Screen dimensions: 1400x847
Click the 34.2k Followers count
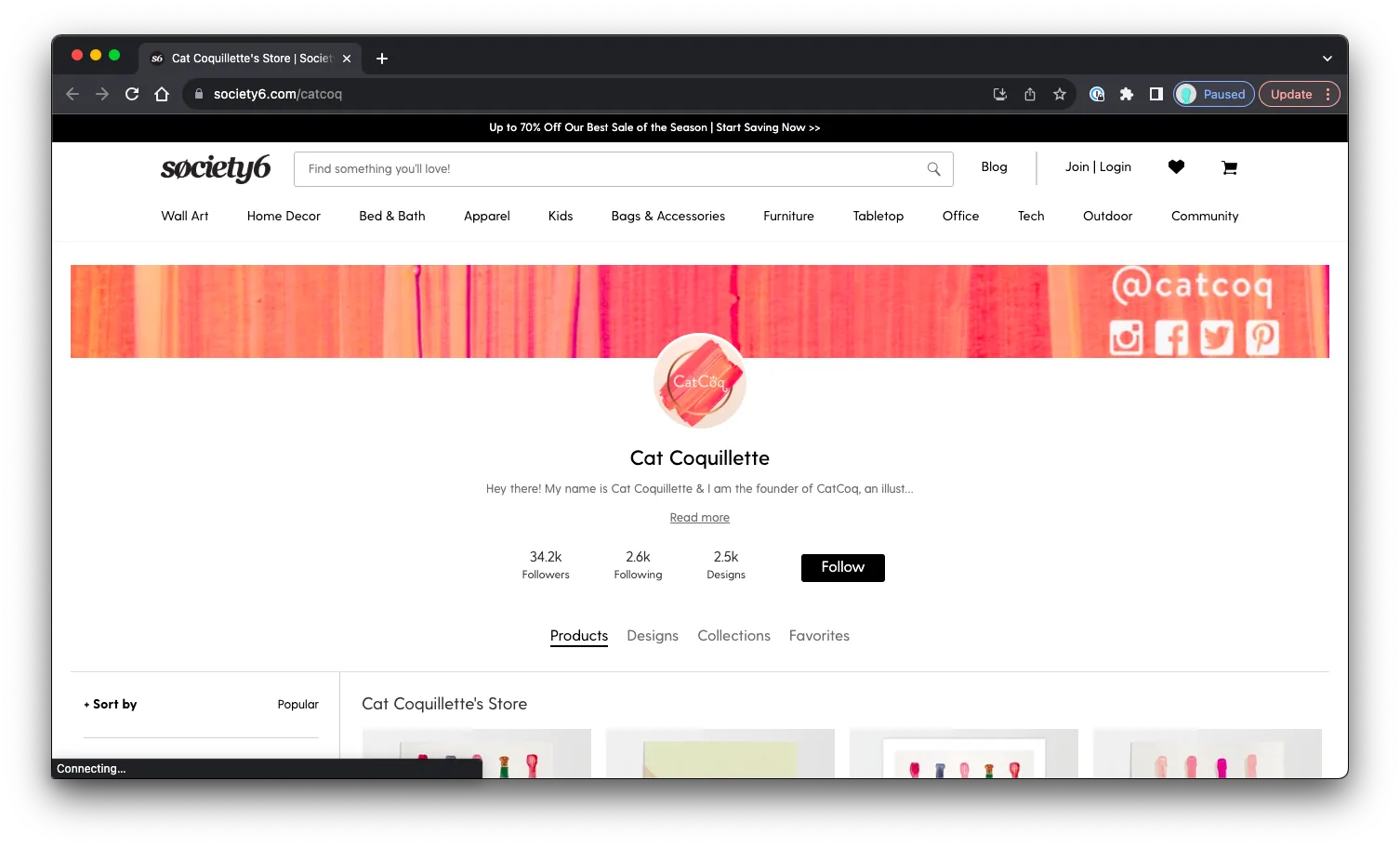pos(546,565)
